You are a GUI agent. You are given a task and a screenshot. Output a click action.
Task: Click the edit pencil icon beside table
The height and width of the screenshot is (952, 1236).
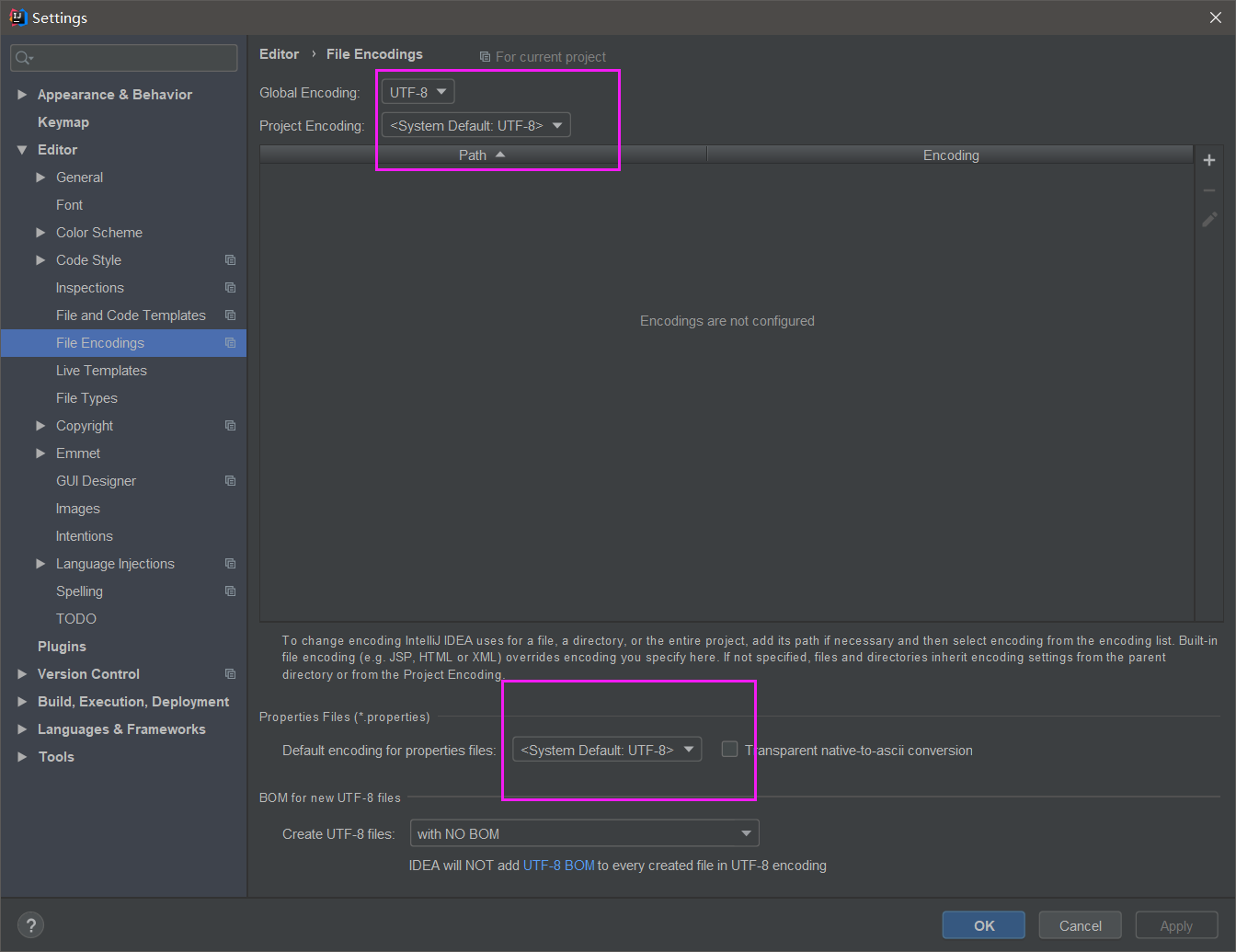pyautogui.click(x=1209, y=220)
